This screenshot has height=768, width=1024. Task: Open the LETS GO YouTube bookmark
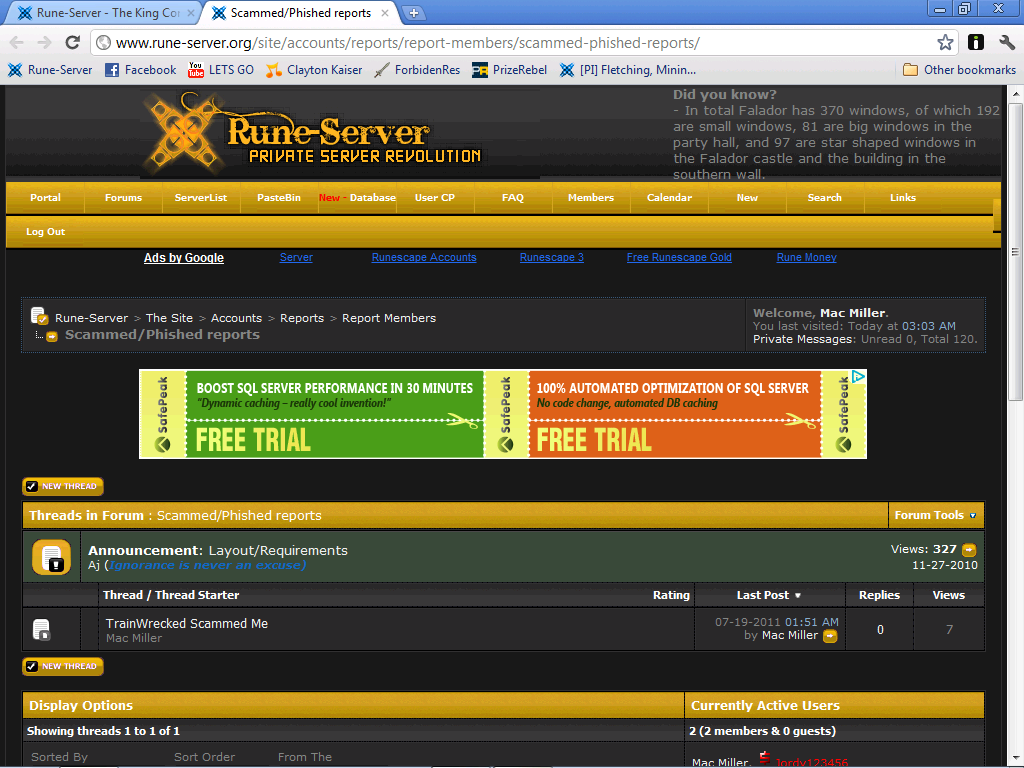(x=221, y=70)
